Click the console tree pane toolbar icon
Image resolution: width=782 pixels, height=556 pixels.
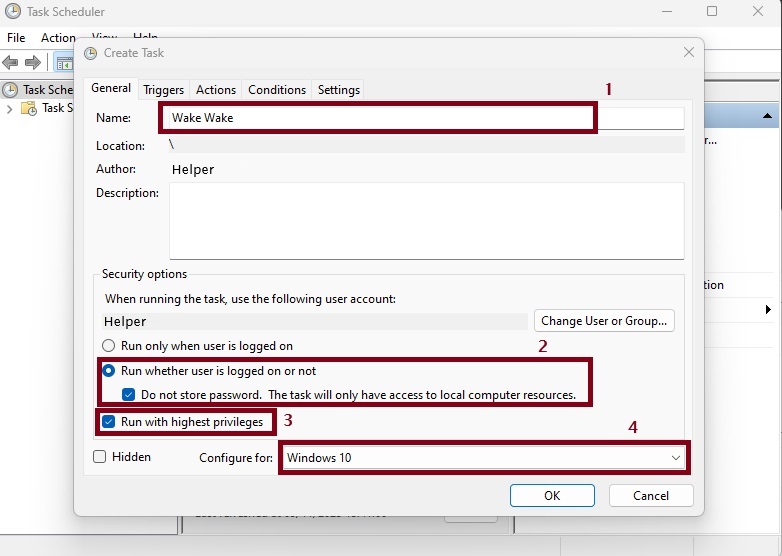coord(64,63)
